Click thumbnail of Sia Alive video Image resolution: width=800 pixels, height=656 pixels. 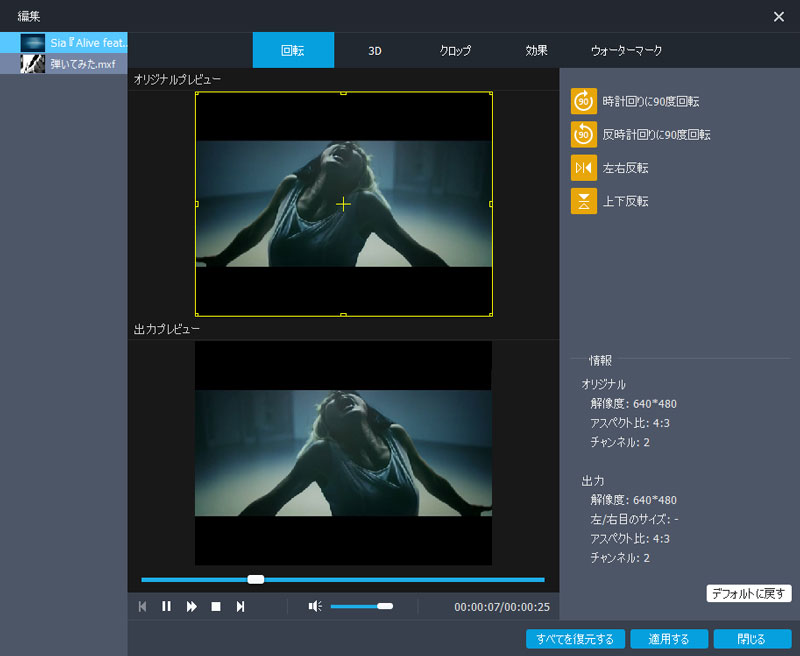tap(33, 42)
